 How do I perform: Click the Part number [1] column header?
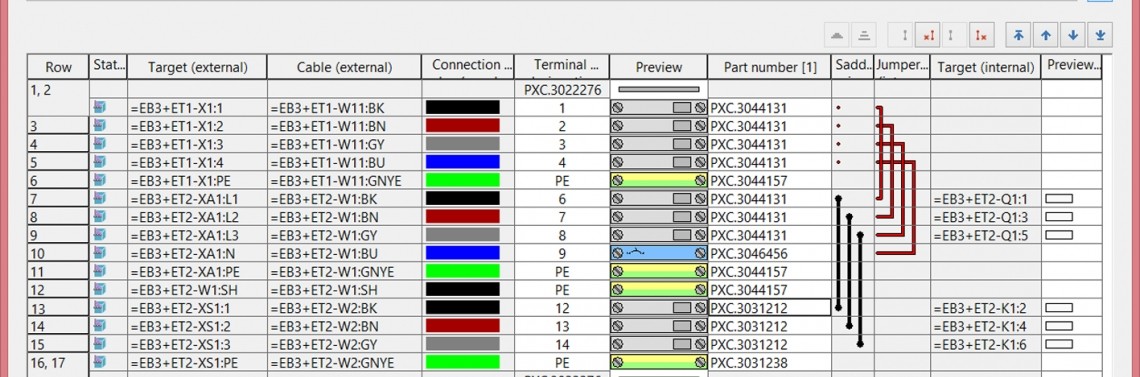[770, 67]
